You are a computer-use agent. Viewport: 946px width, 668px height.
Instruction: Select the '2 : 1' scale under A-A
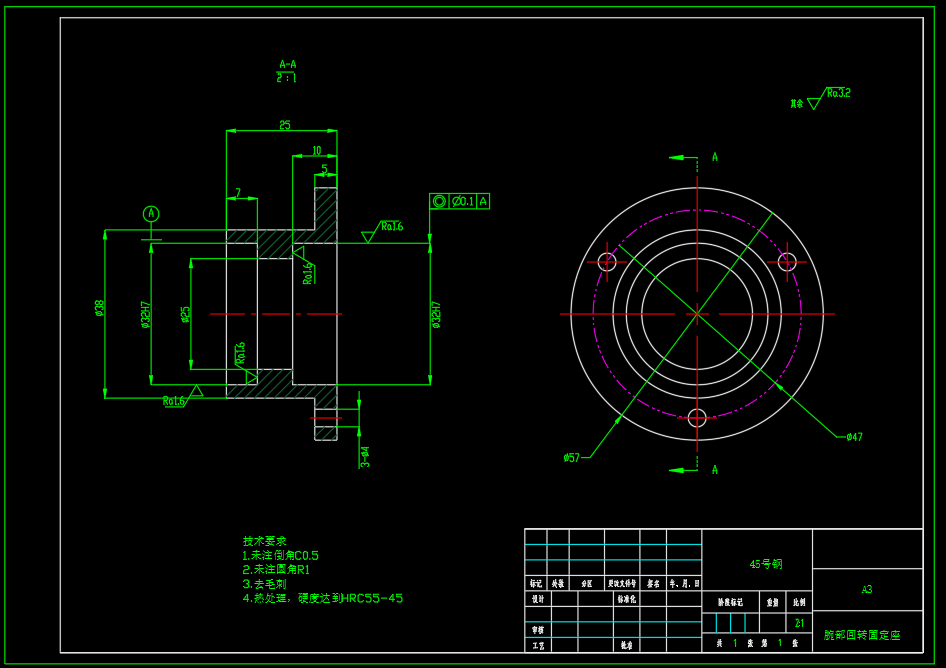(287, 78)
